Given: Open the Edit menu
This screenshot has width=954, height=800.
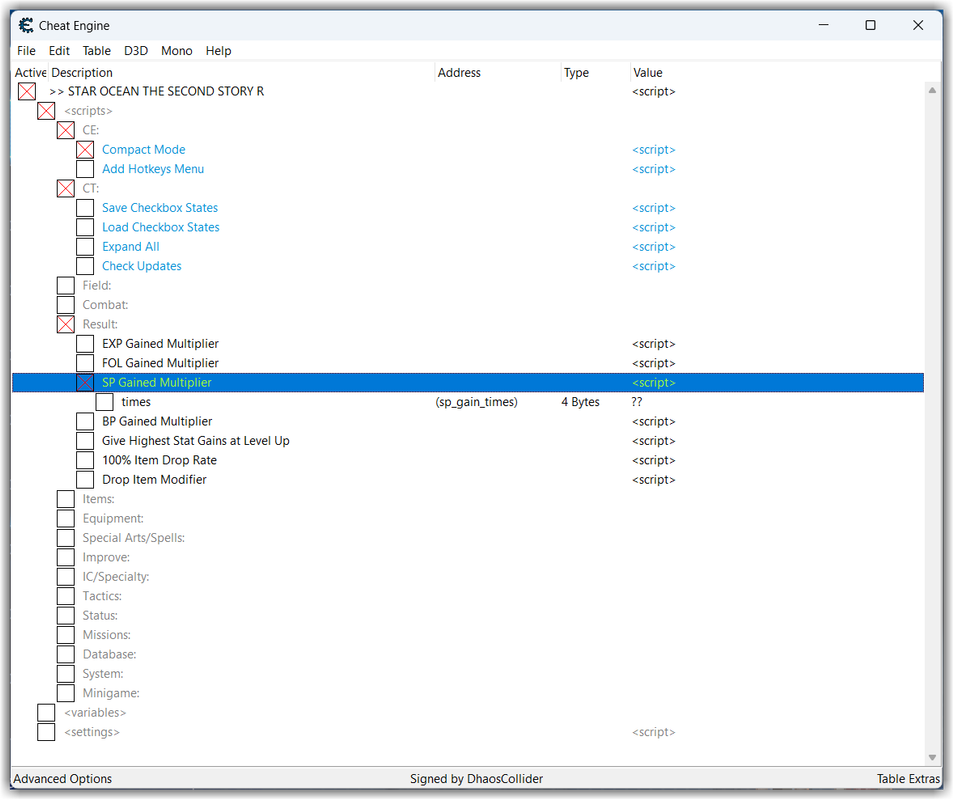Looking at the screenshot, I should click(x=59, y=51).
